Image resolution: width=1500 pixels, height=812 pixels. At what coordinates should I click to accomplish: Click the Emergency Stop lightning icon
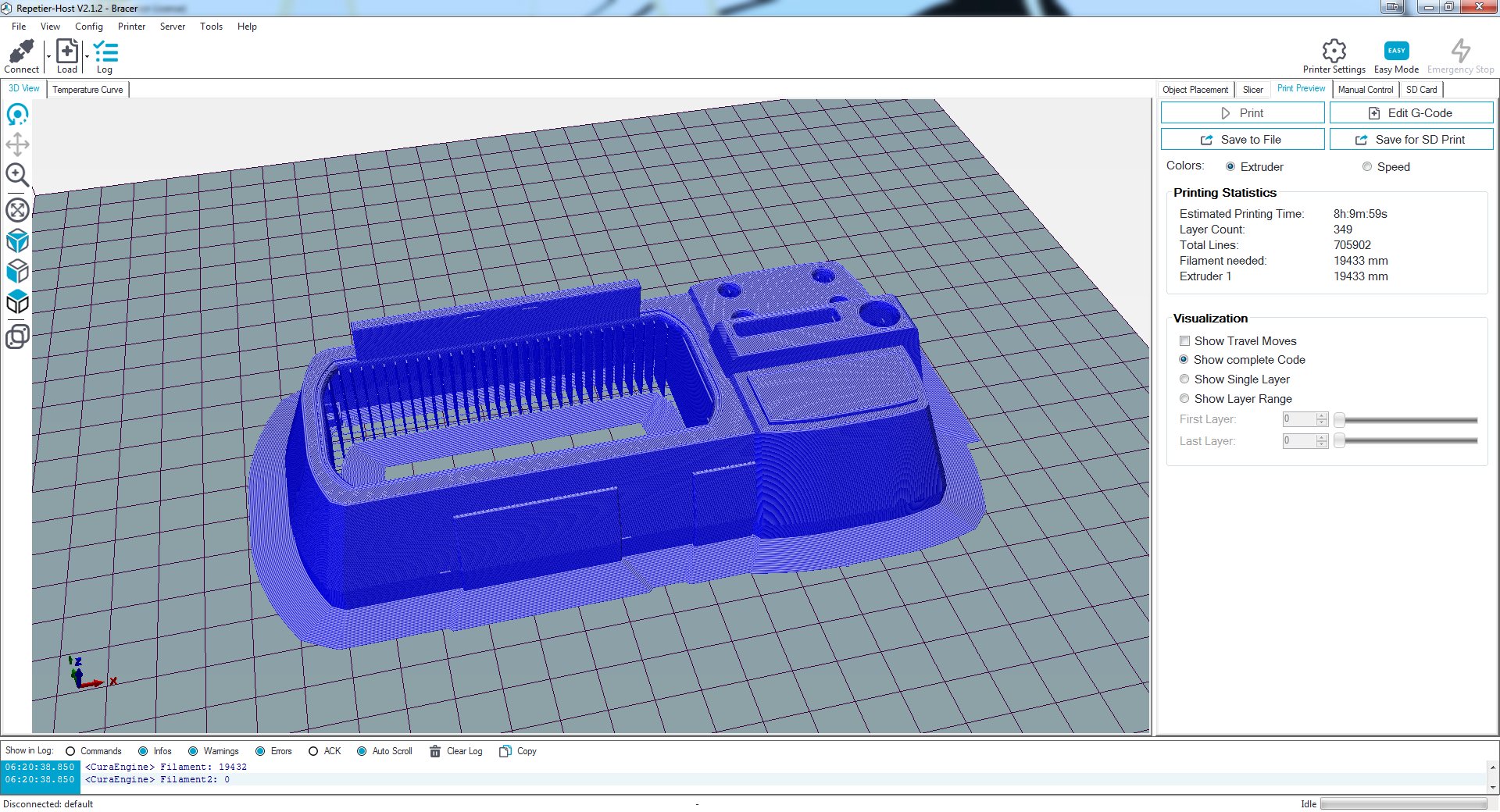[1460, 51]
